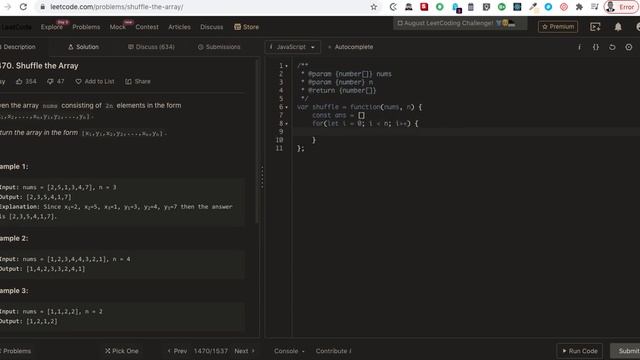The width and height of the screenshot is (640, 360).
Task: Open the Contest page
Action: coord(147,27)
